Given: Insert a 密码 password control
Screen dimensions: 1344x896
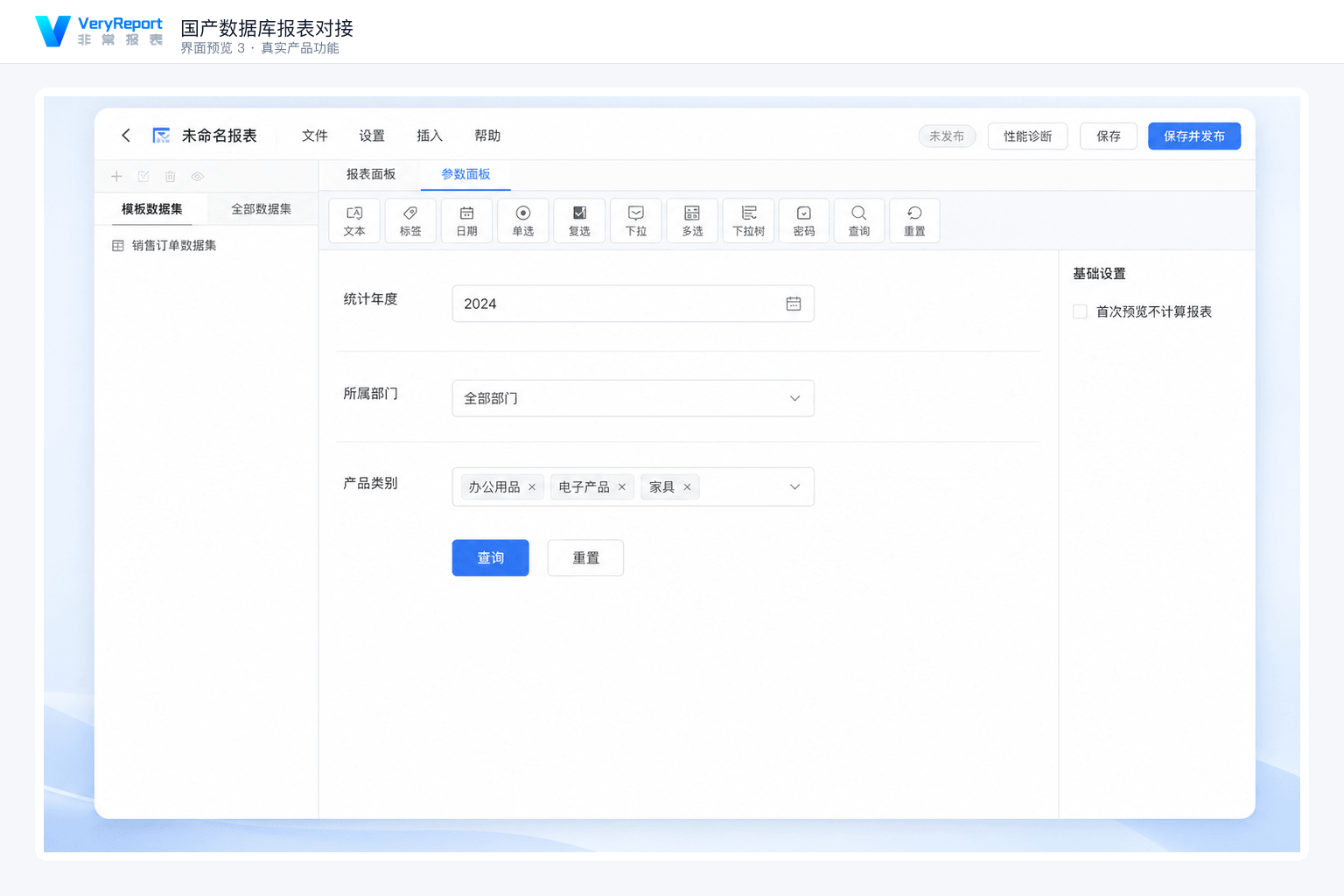Looking at the screenshot, I should pyautogui.click(x=804, y=220).
